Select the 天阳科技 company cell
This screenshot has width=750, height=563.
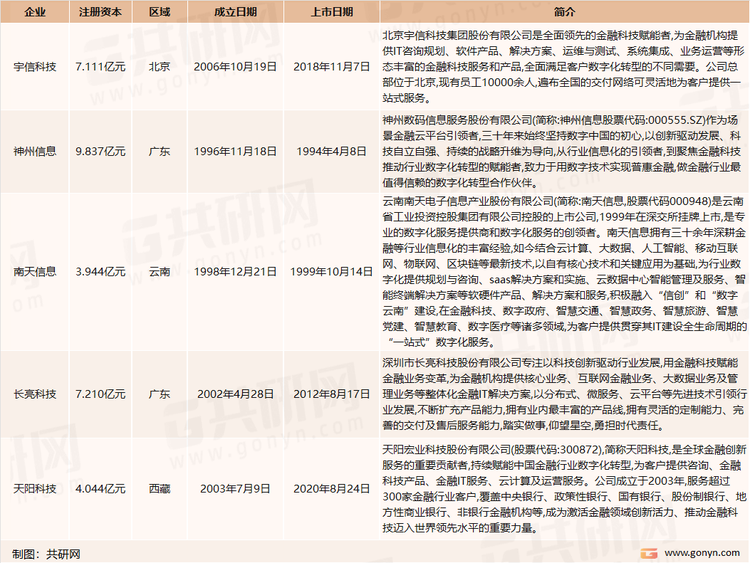click(35, 489)
